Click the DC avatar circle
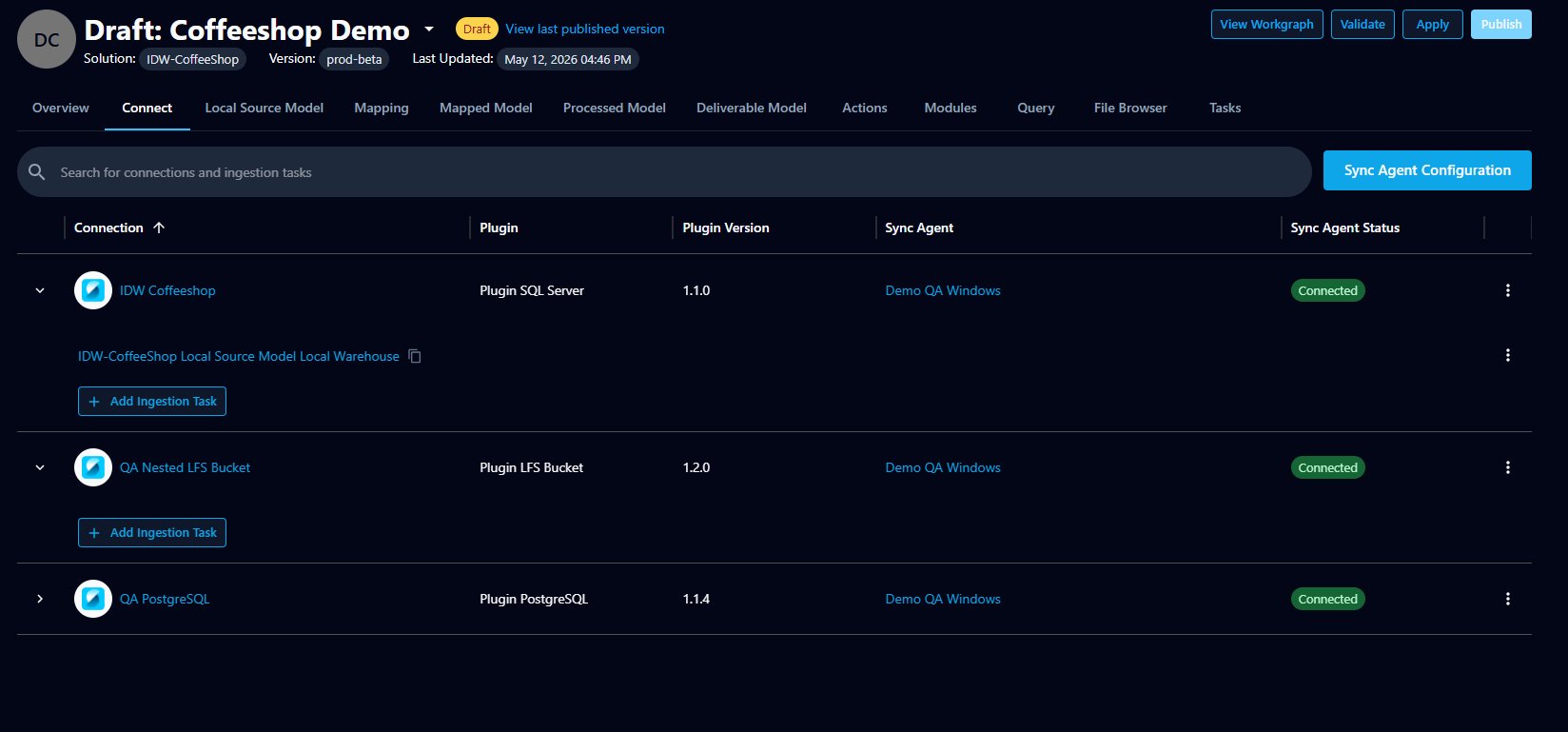Viewport: 1568px width, 732px height. (x=47, y=40)
